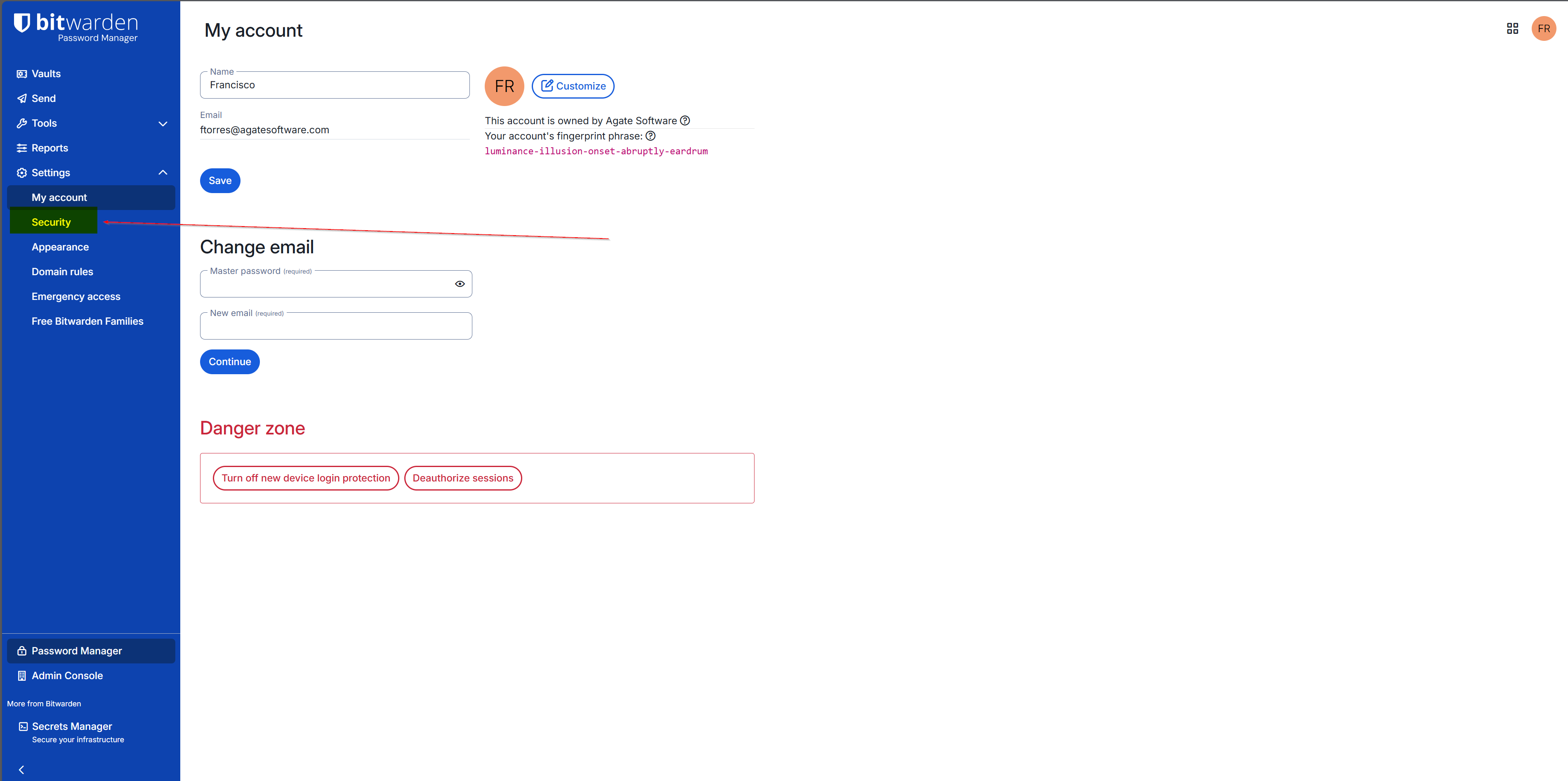This screenshot has height=781, width=1568.
Task: Open Vaults from the sidebar
Action: (x=46, y=74)
